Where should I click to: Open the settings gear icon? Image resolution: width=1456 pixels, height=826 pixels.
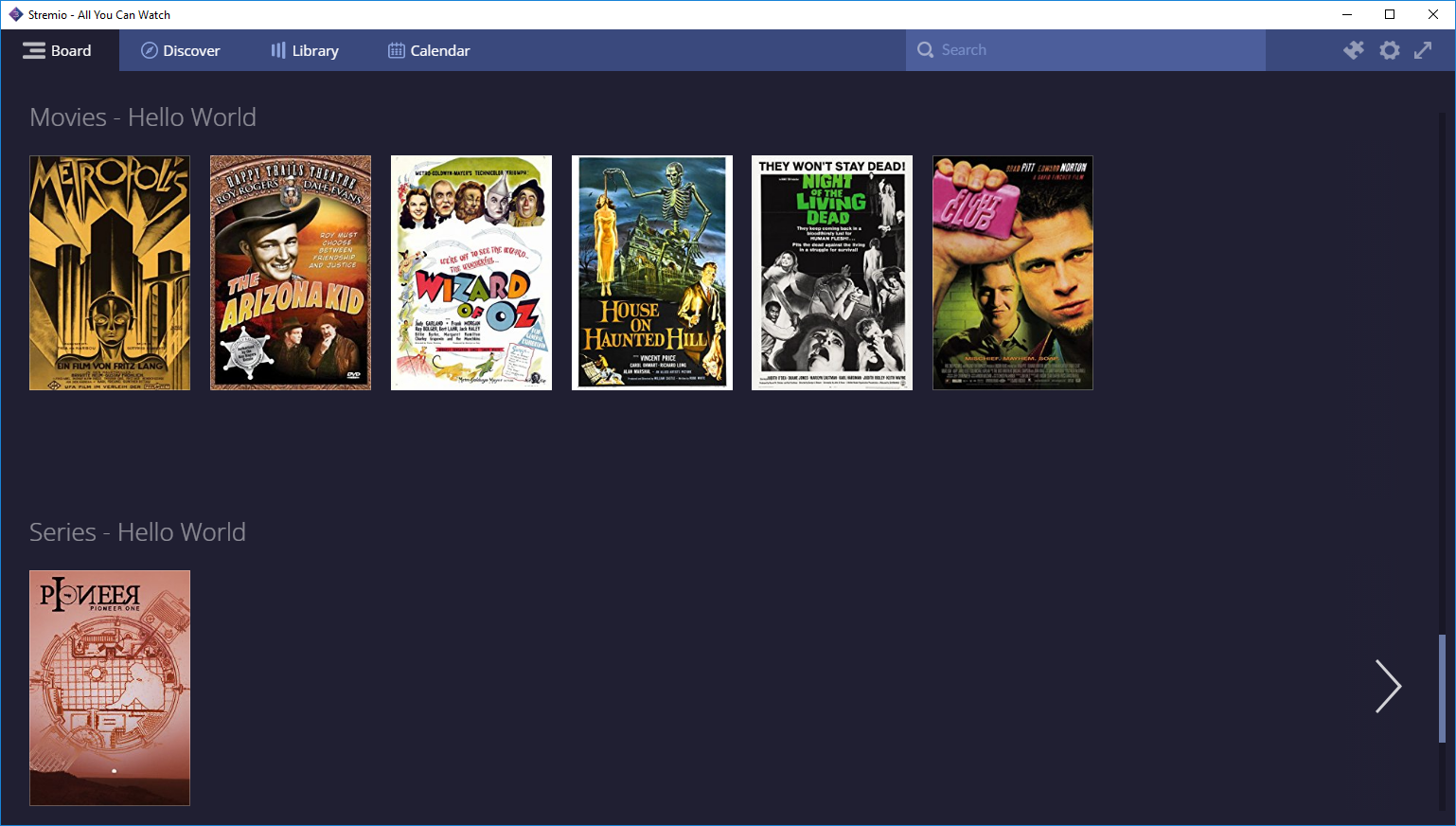click(x=1389, y=50)
